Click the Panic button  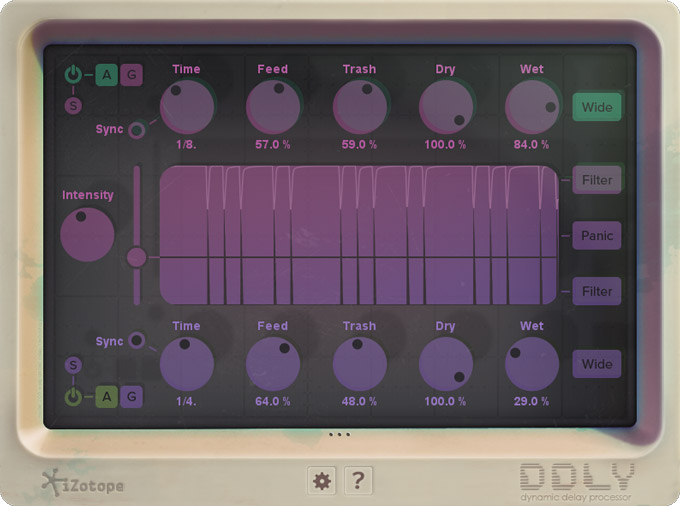tap(597, 235)
